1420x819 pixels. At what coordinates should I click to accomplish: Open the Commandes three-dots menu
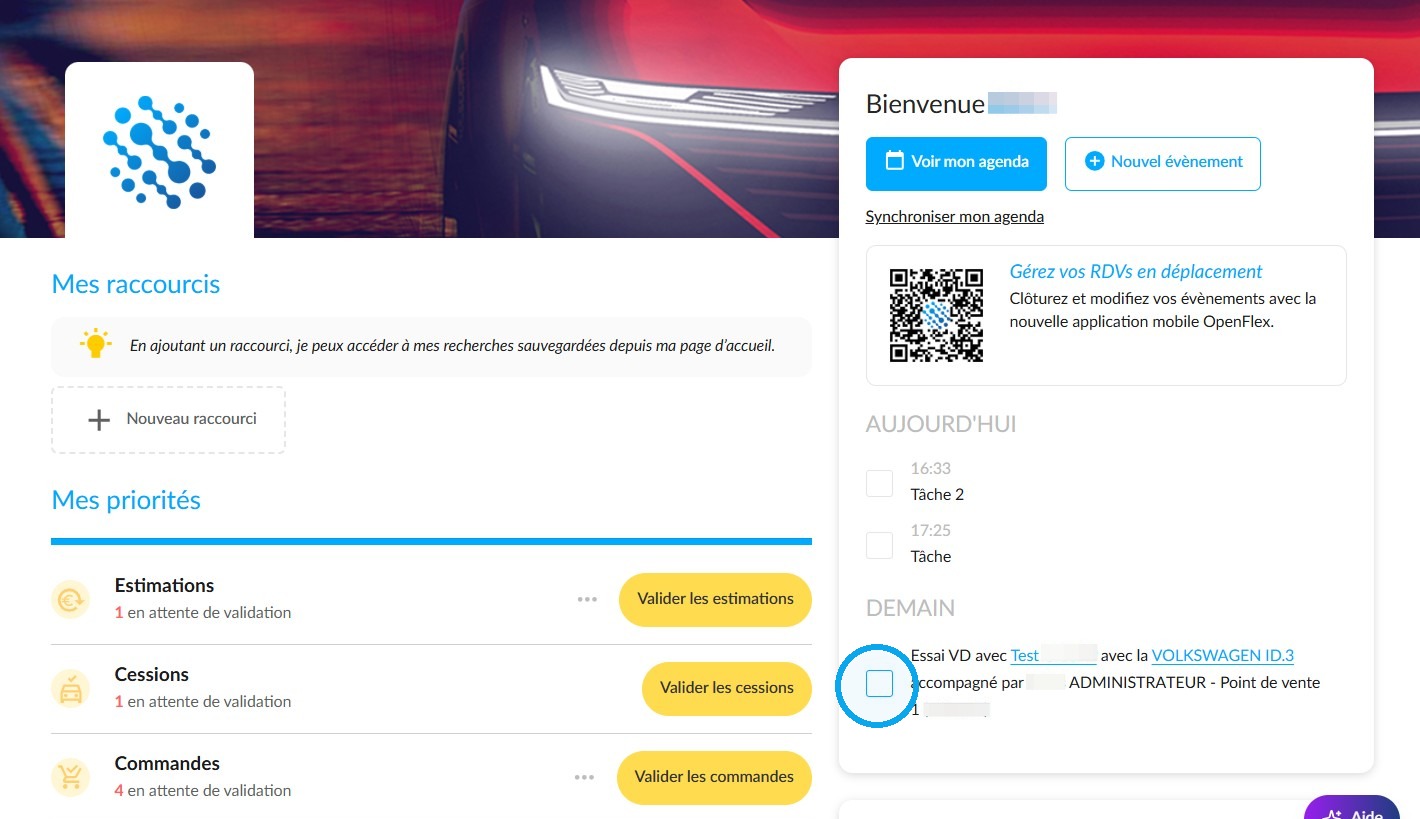coord(587,777)
